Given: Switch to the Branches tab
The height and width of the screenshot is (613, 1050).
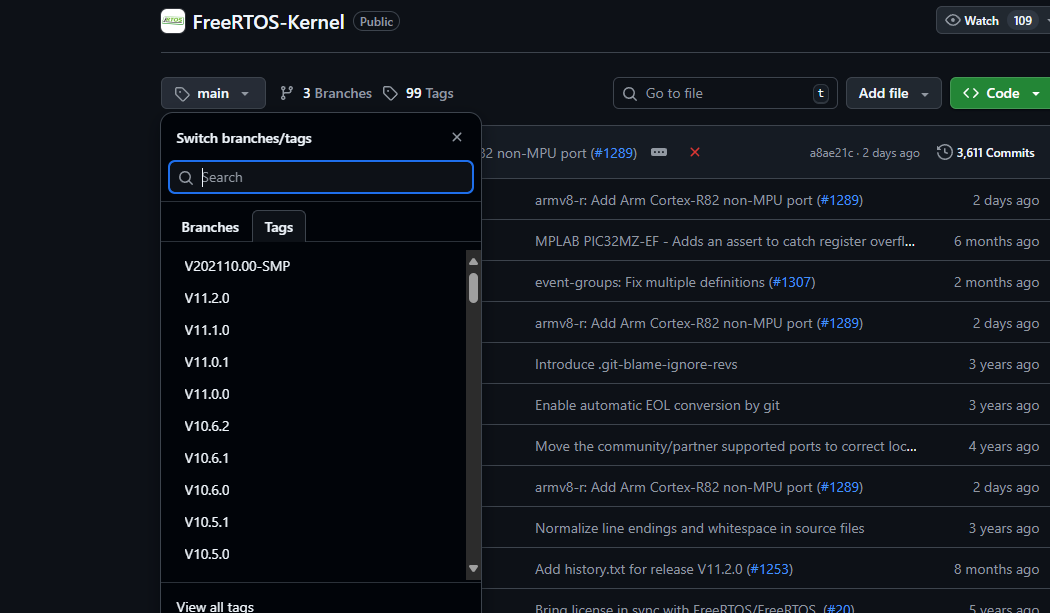Looking at the screenshot, I should [x=210, y=227].
